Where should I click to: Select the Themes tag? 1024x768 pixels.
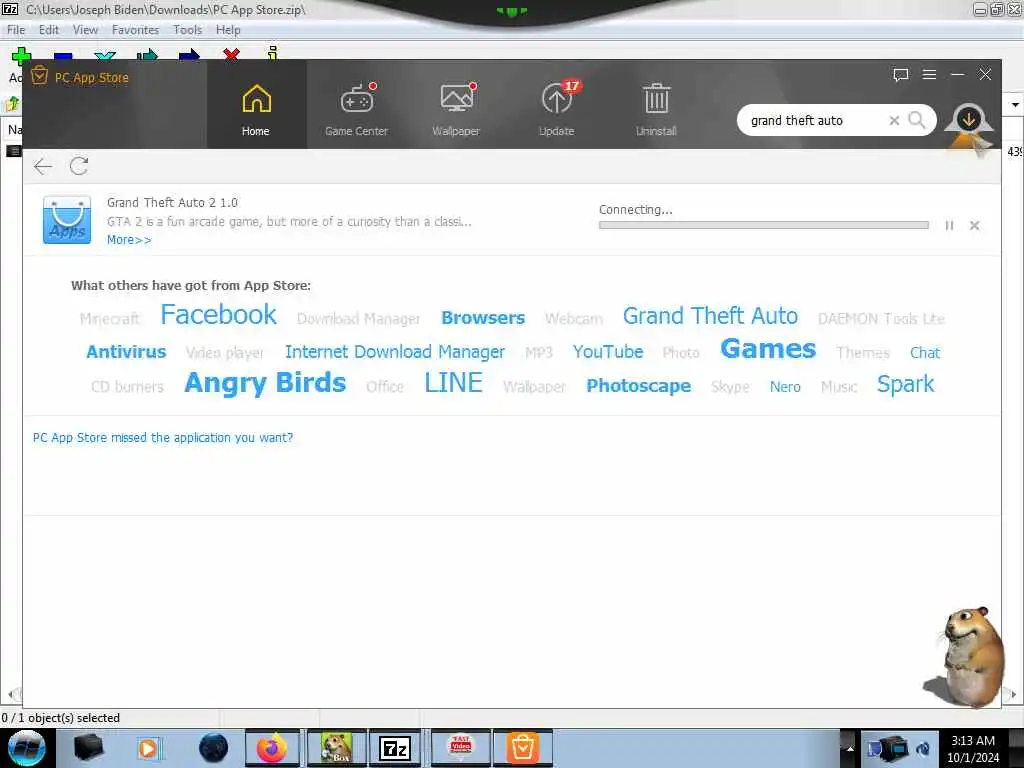click(863, 353)
